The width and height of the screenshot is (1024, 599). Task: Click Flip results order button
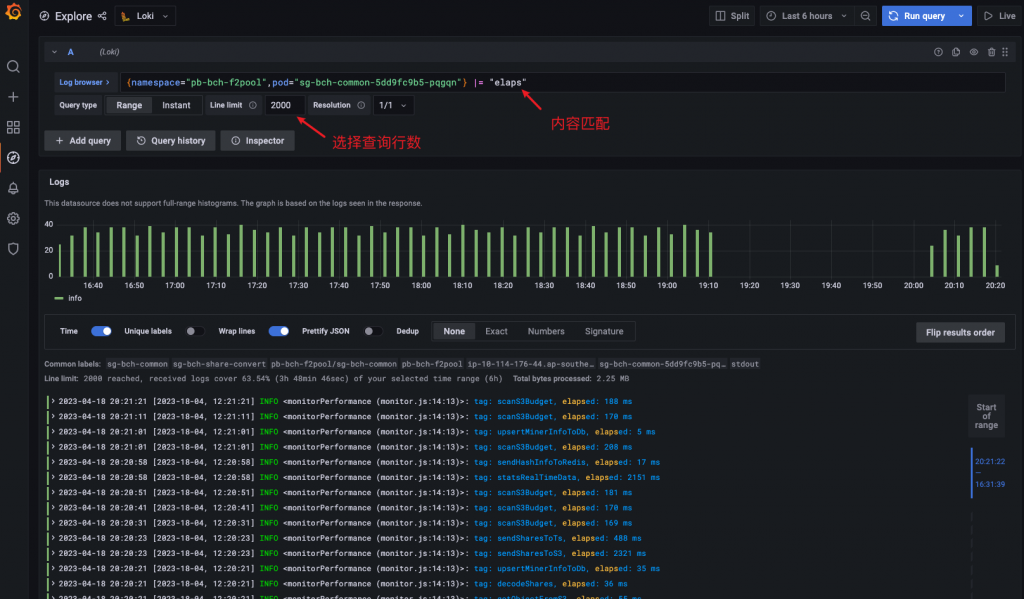pos(960,332)
